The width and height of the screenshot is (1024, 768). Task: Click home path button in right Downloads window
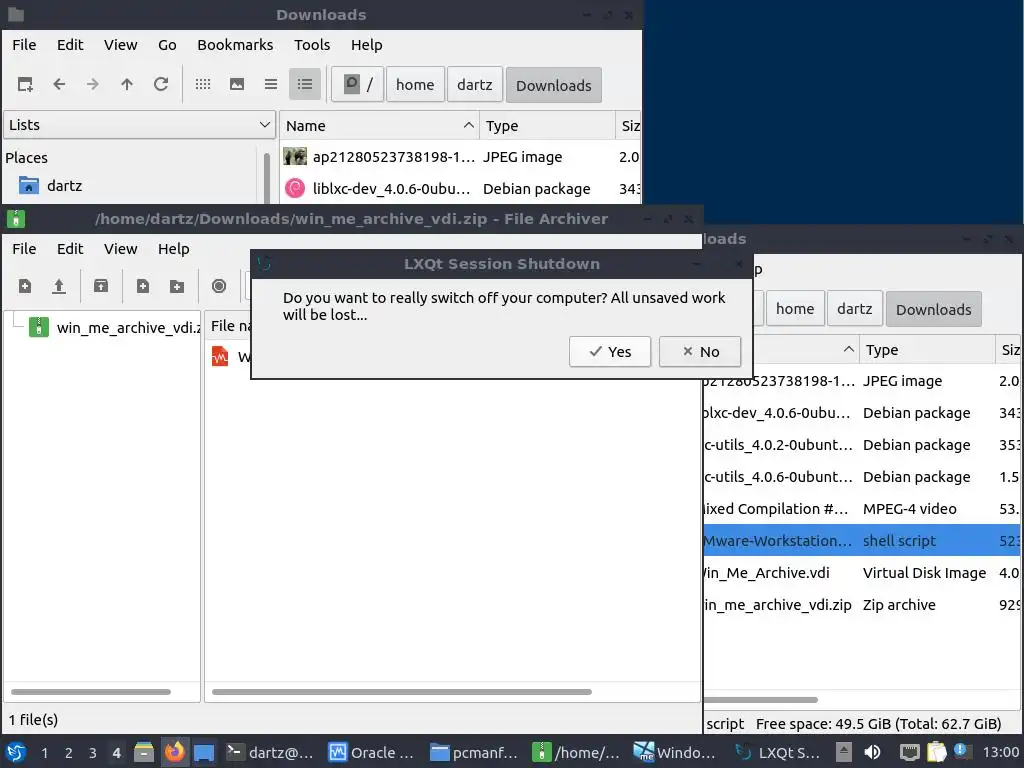795,309
